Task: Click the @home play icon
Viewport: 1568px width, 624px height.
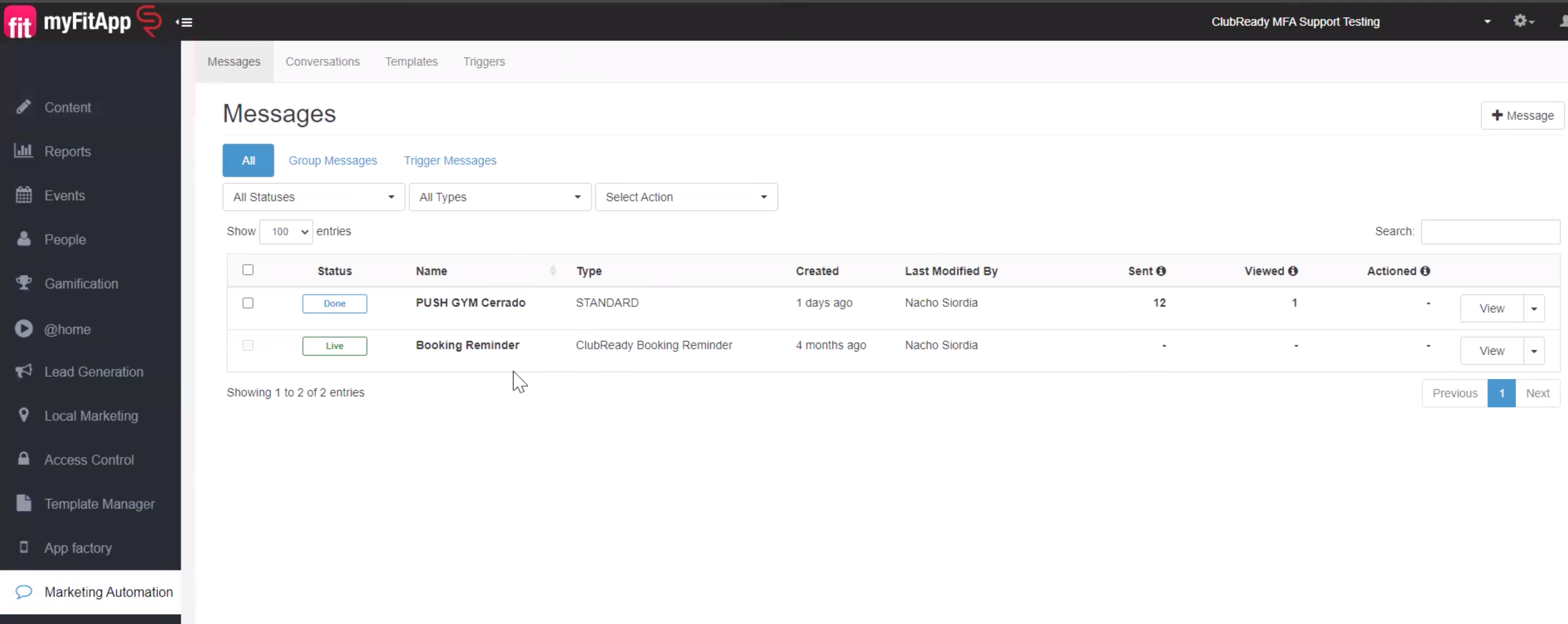Action: coord(23,329)
